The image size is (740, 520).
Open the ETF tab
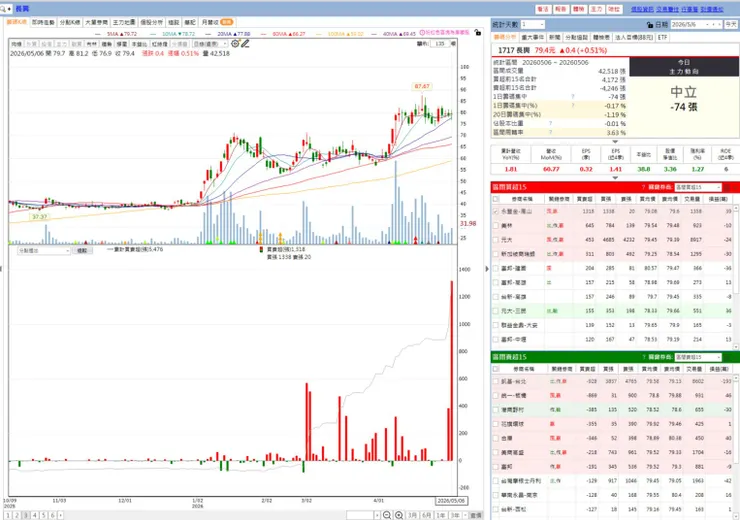click(662, 37)
